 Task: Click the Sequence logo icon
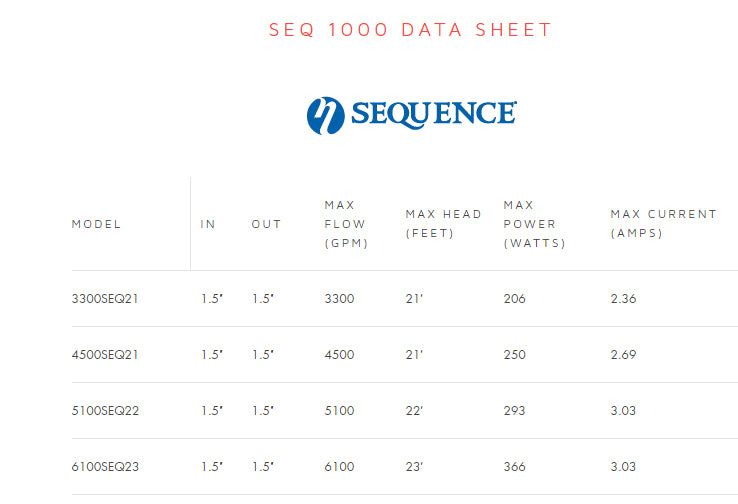click(x=325, y=115)
